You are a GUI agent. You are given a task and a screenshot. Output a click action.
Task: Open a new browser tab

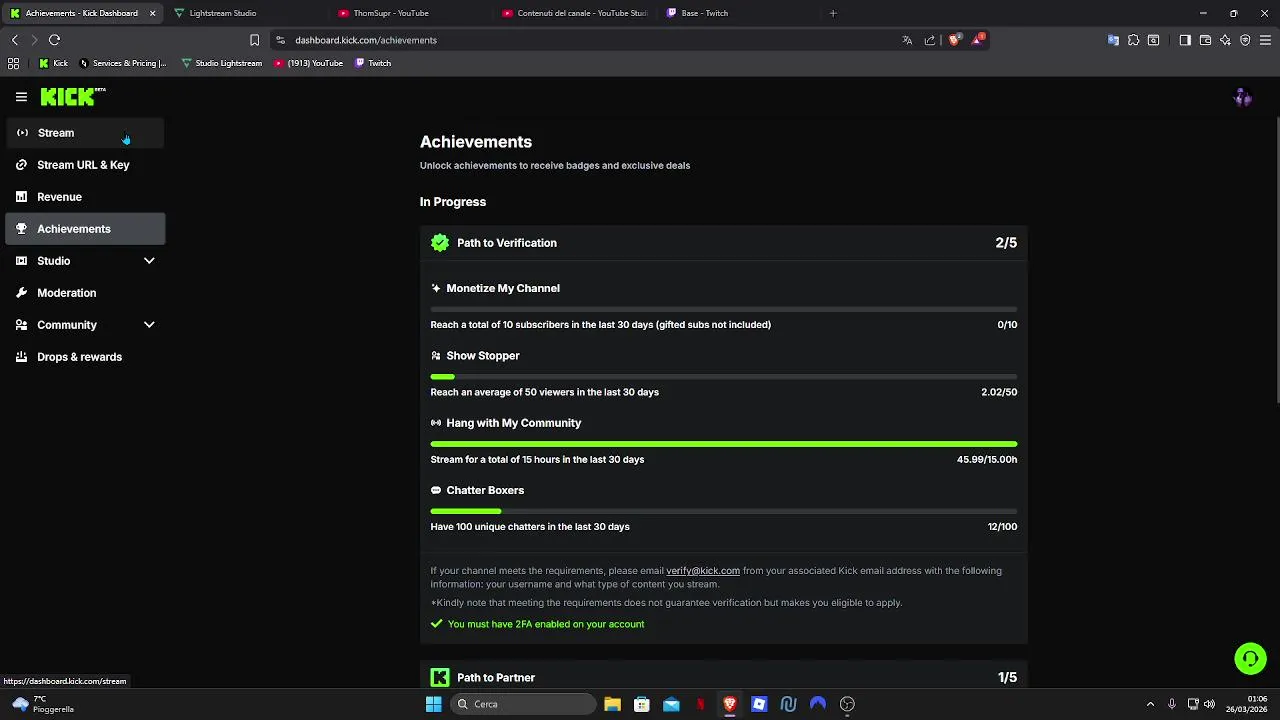832,13
